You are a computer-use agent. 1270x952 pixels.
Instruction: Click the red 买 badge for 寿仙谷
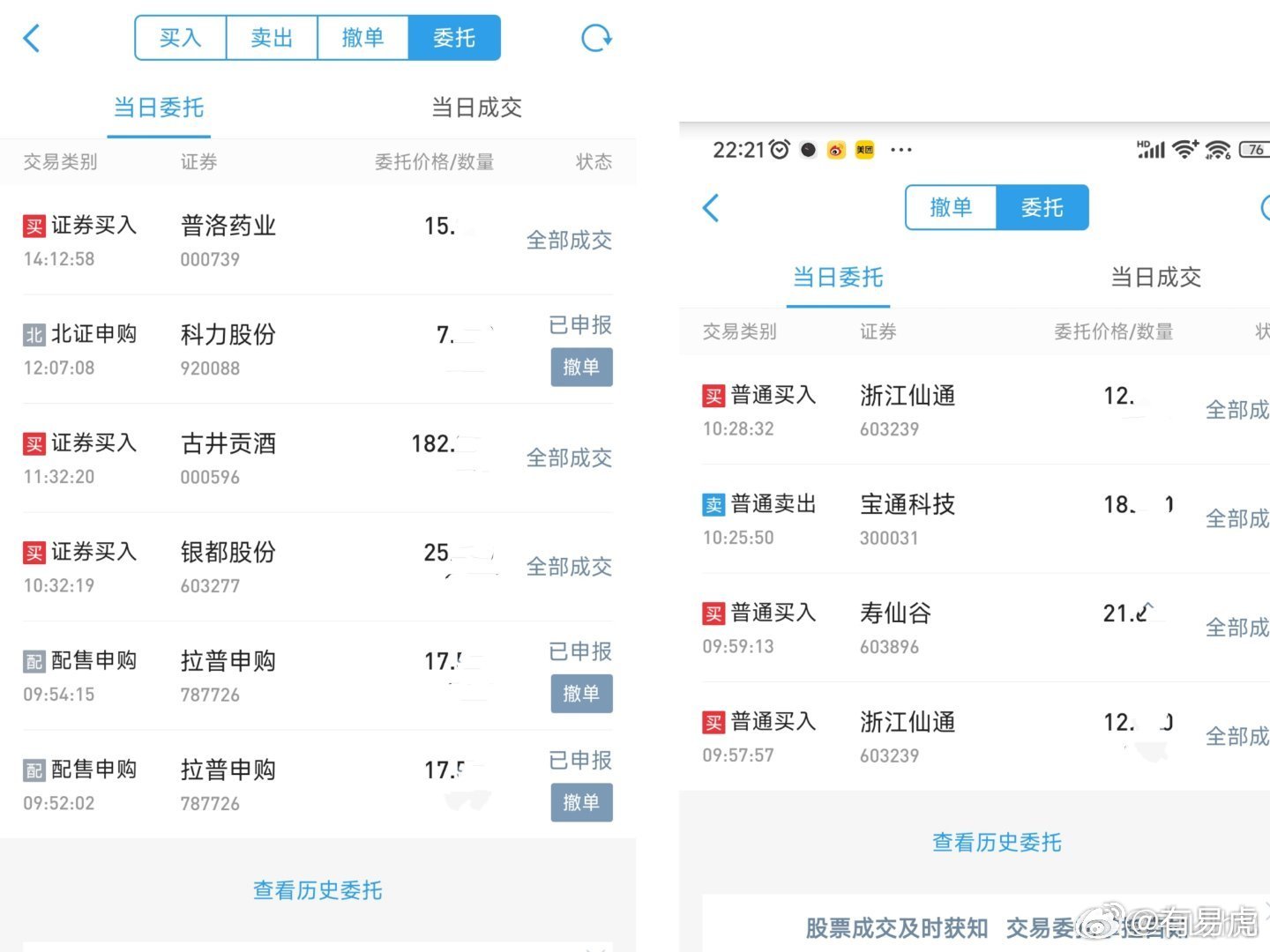[713, 614]
